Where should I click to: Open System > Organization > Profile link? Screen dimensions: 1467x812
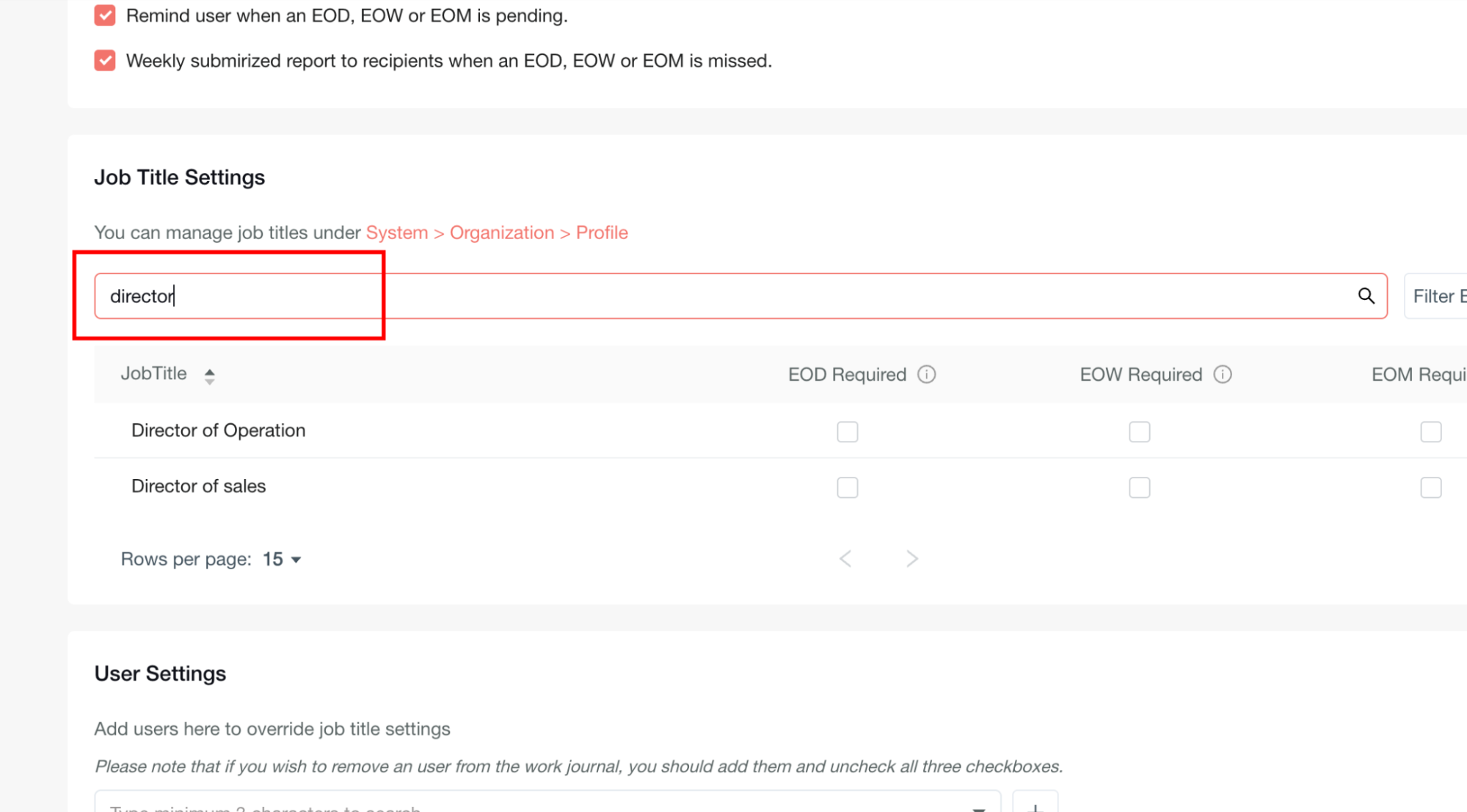coord(497,233)
